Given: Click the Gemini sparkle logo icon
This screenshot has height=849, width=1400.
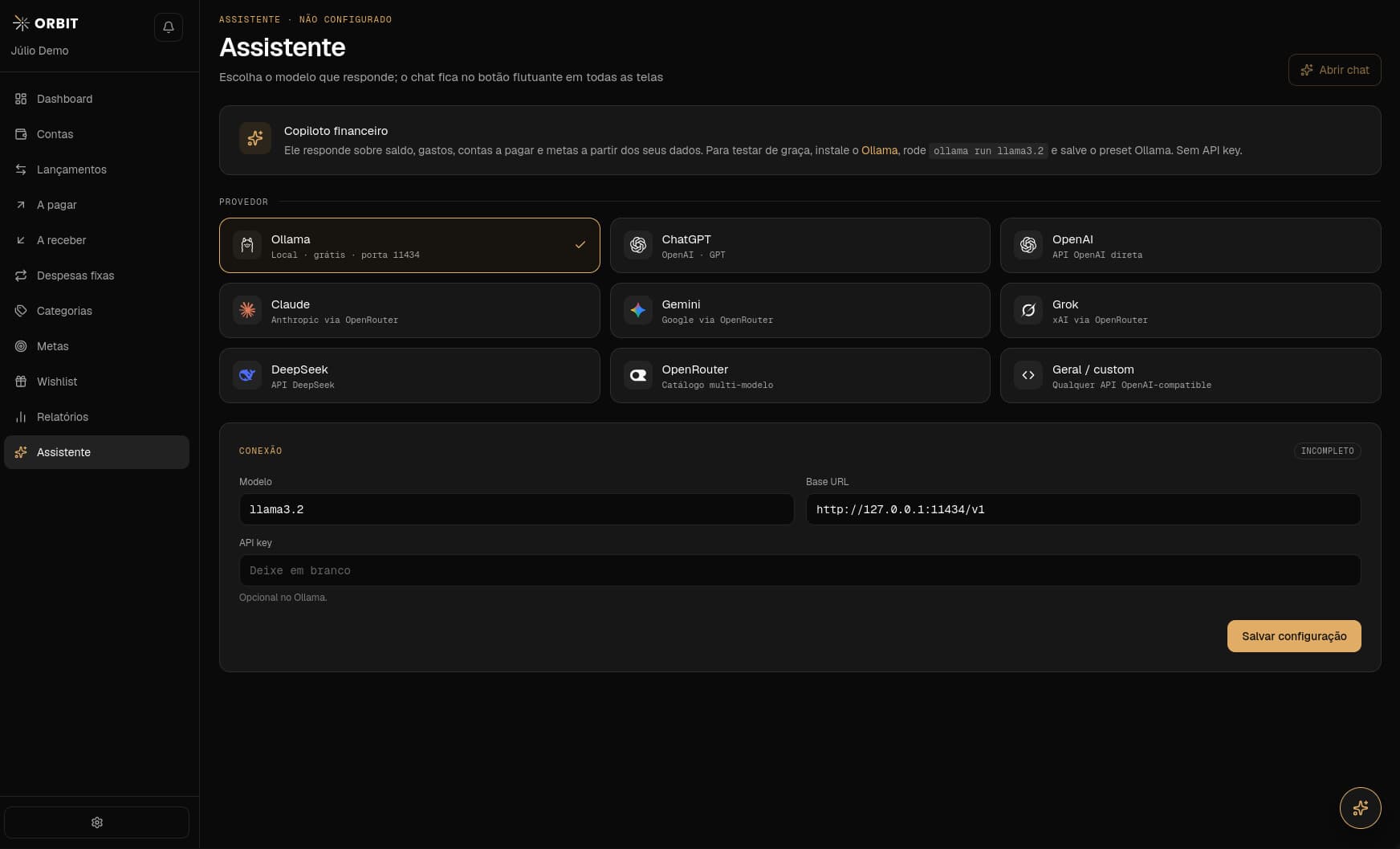Looking at the screenshot, I should click(x=638, y=310).
